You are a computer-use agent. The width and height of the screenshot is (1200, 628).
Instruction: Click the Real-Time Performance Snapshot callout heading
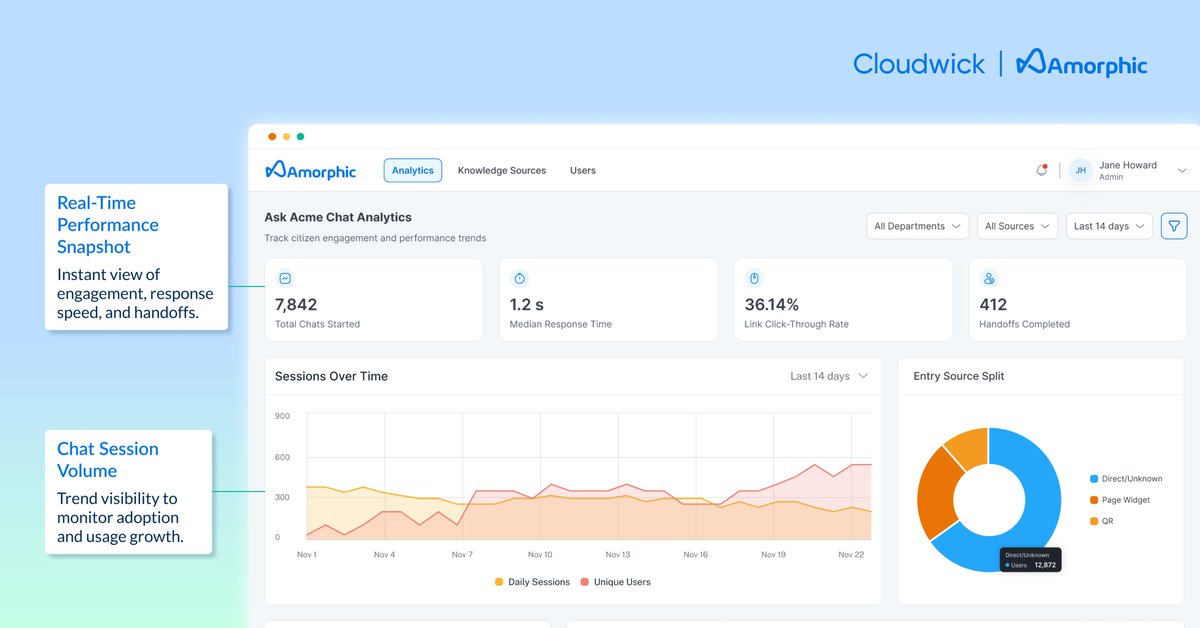click(108, 225)
